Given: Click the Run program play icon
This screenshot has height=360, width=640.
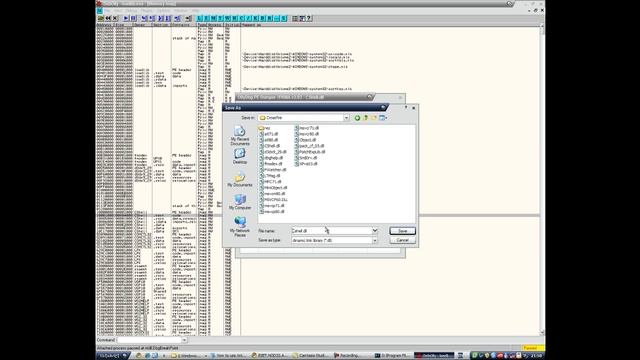Looking at the screenshot, I should (126, 18).
